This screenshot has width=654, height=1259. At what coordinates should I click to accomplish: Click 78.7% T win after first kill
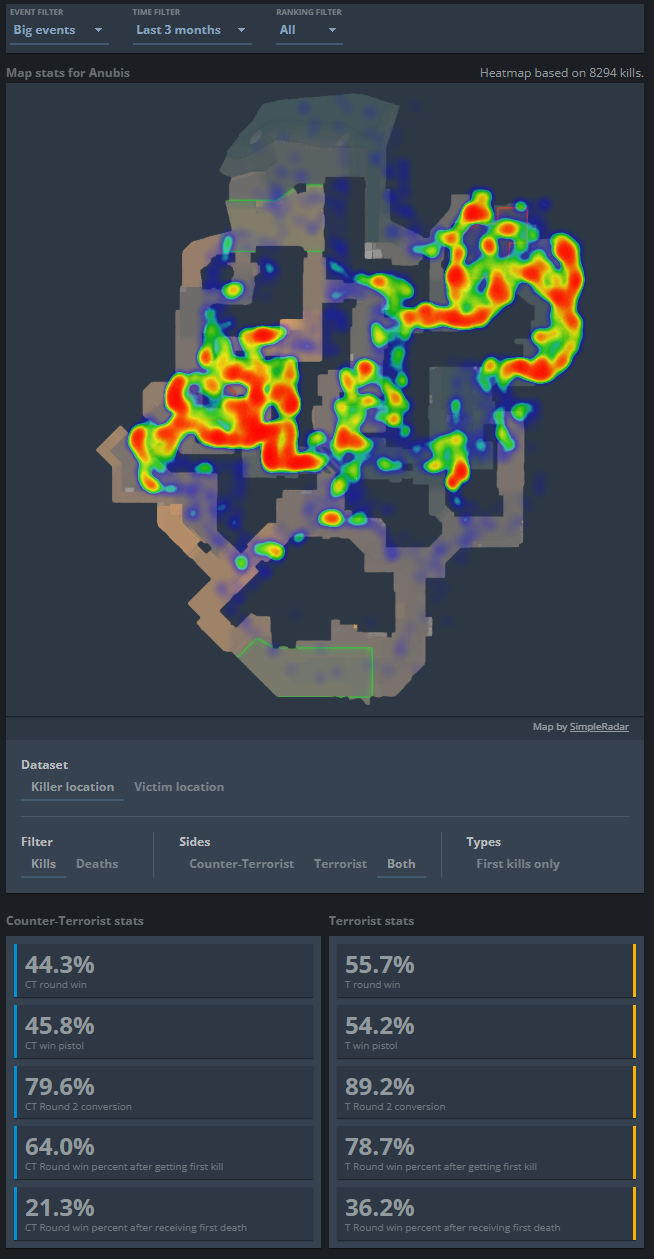point(486,1153)
